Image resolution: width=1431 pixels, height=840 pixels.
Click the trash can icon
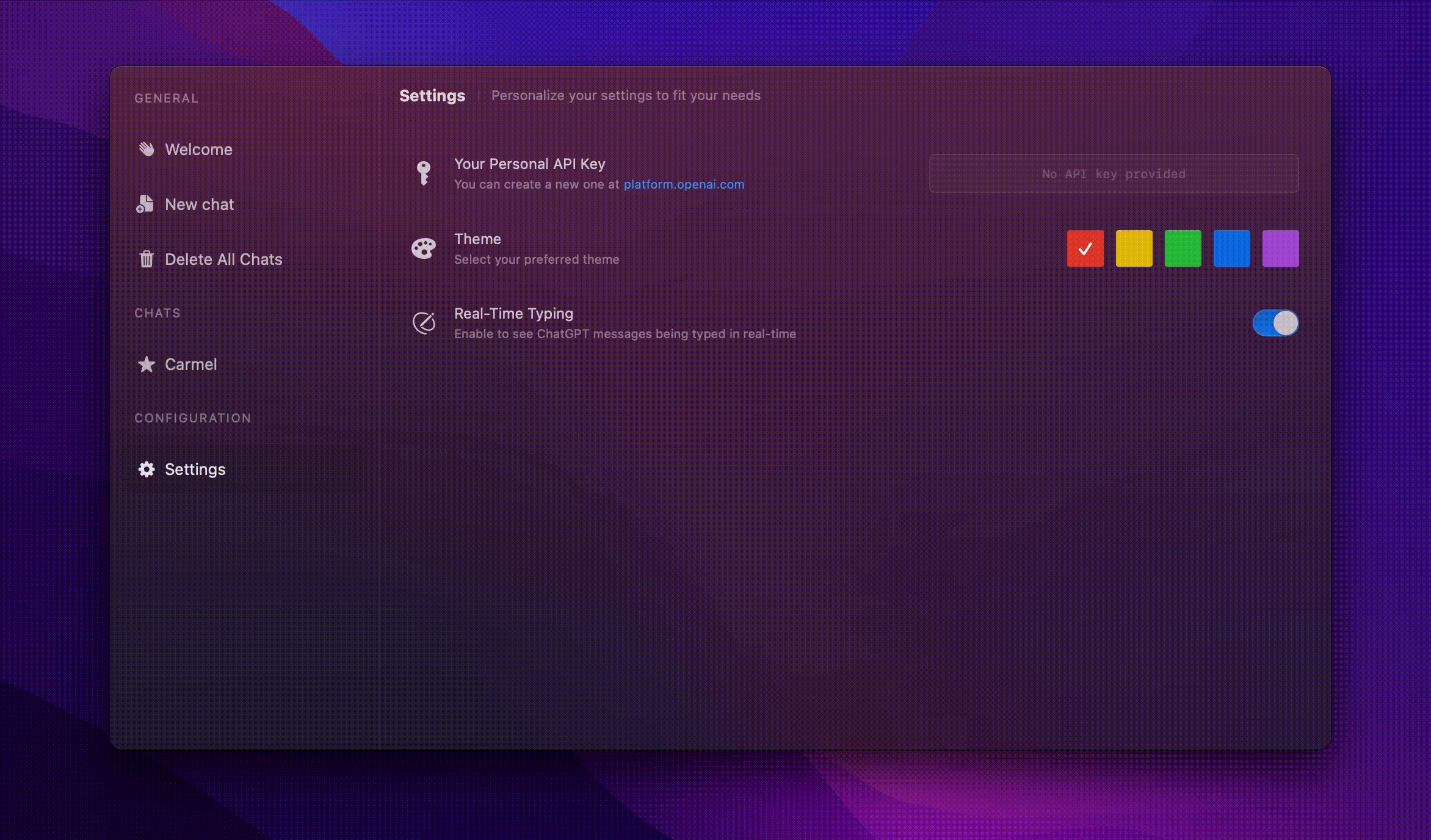(x=146, y=259)
